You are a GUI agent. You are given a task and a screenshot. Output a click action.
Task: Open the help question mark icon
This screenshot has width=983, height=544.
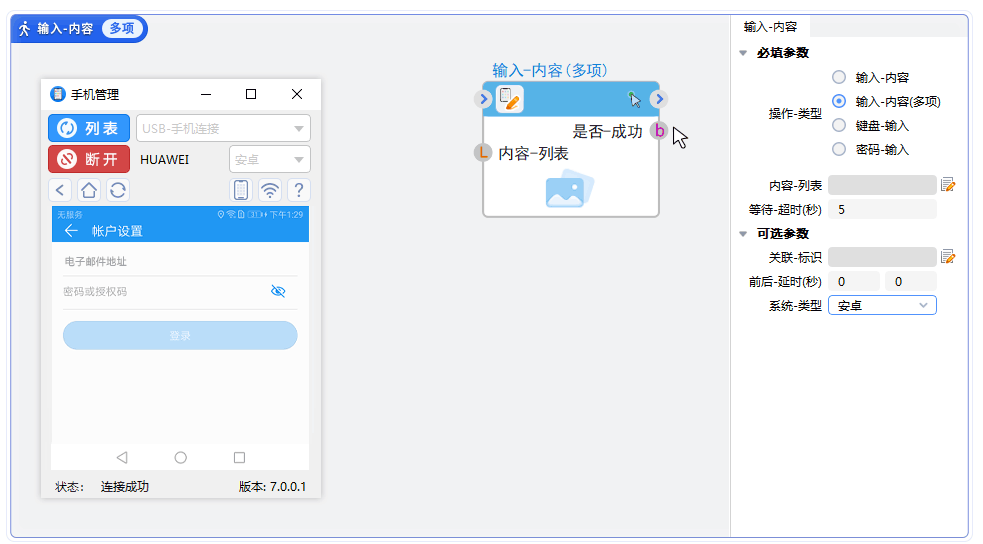click(x=298, y=190)
